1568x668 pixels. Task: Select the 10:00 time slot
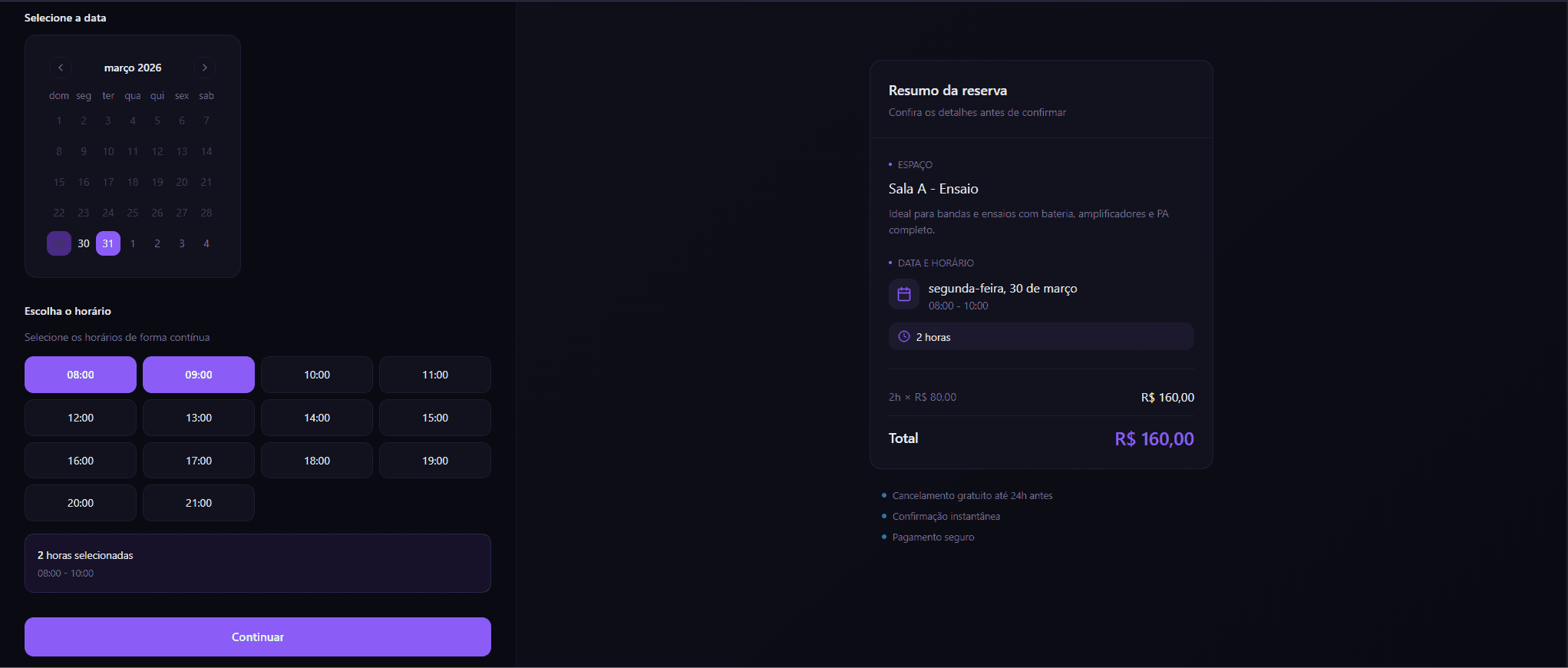pos(317,375)
